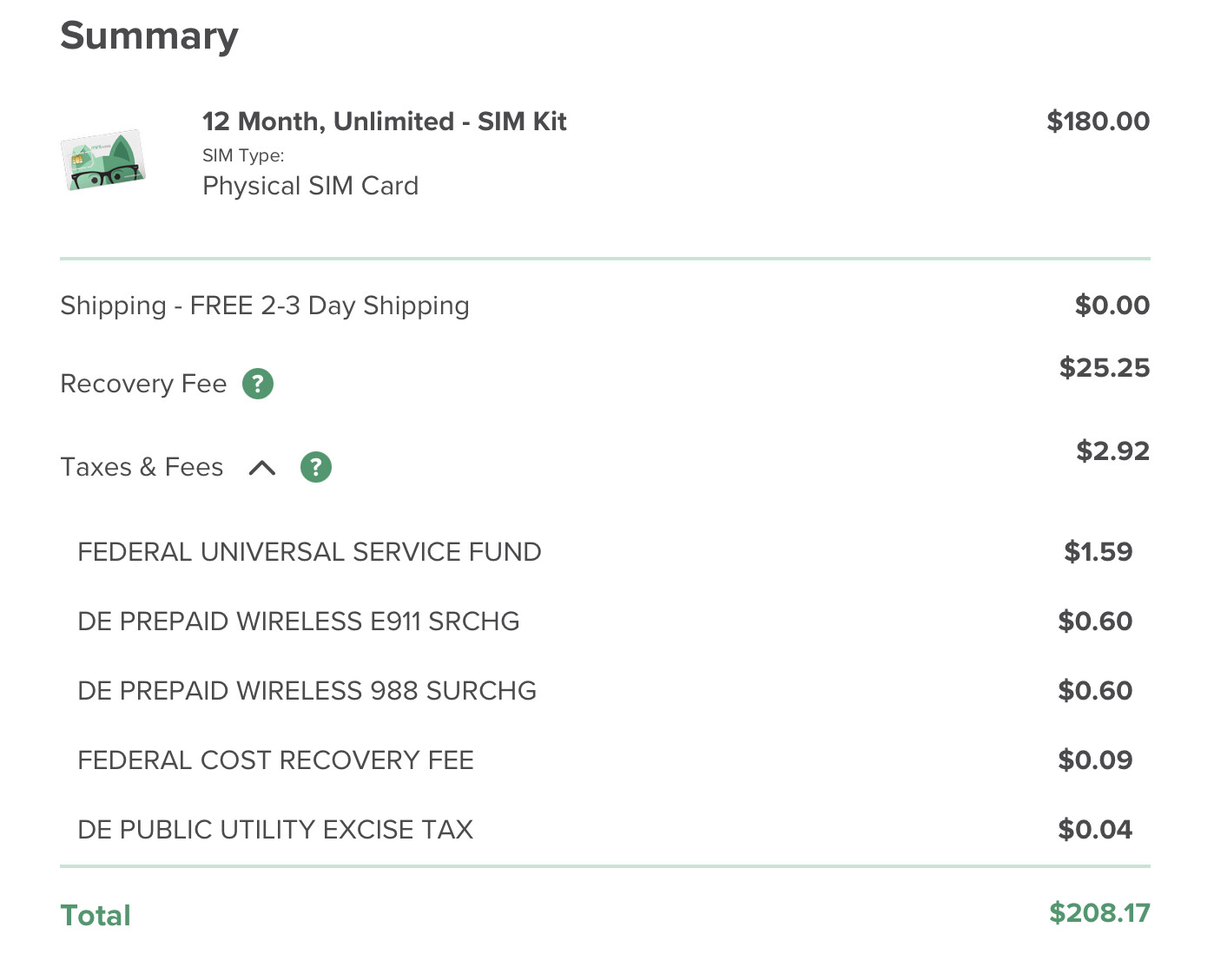Click the DE Prepaid Wireless 988 SURCHG line

(307, 691)
